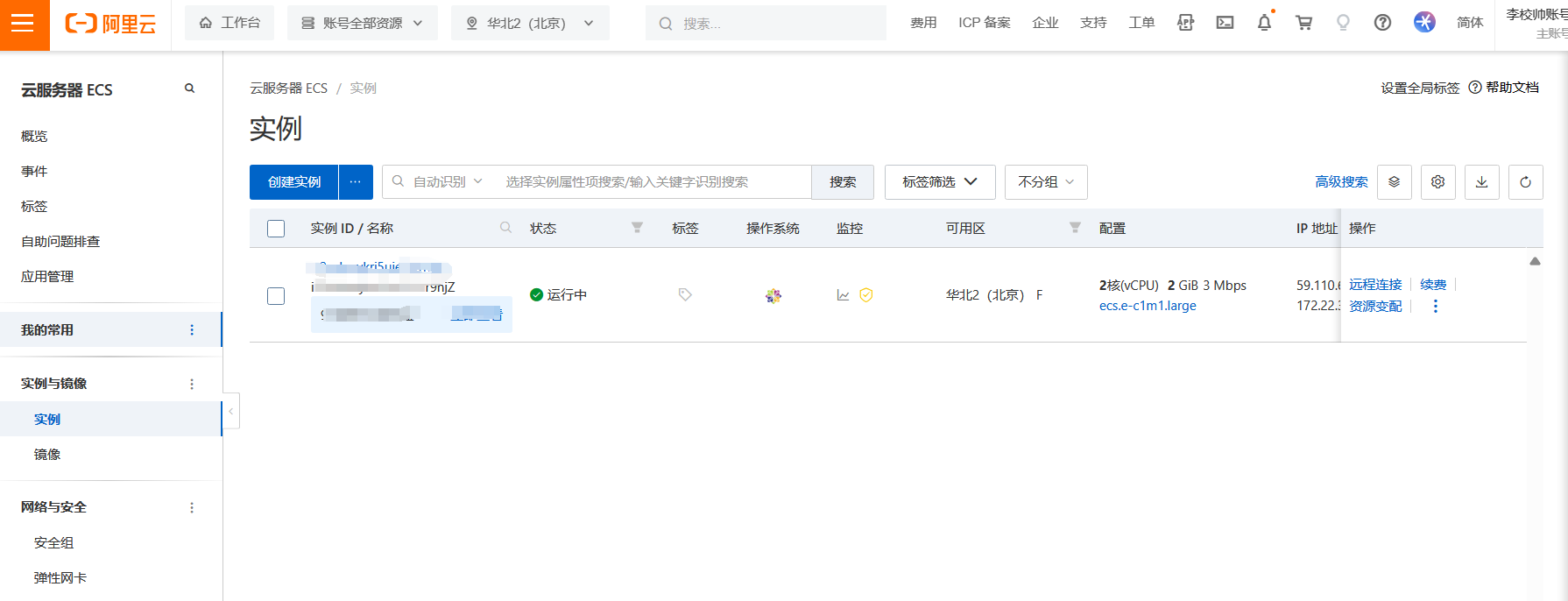Open the shopping cart icon
This screenshot has width=1568, height=601.
coord(1303,23)
